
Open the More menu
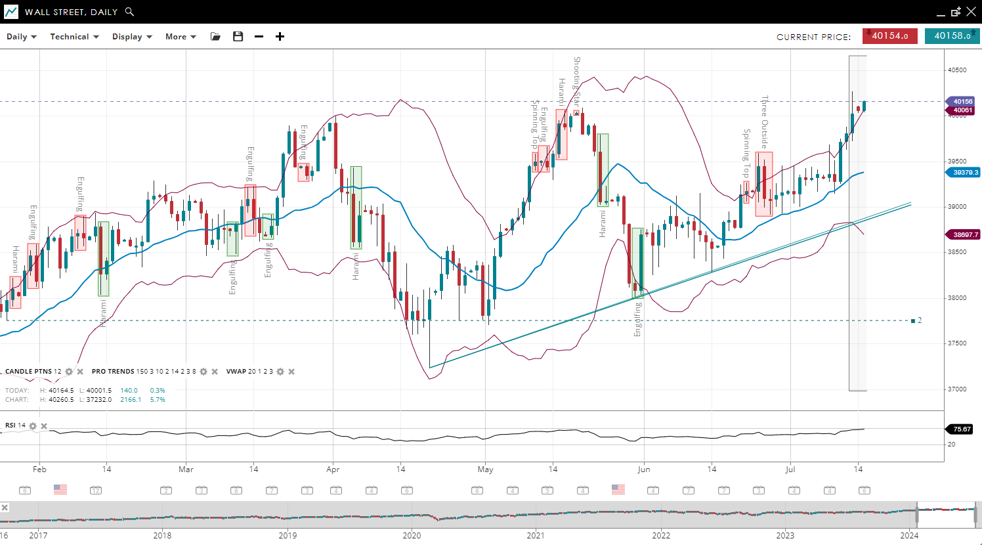[x=180, y=37]
